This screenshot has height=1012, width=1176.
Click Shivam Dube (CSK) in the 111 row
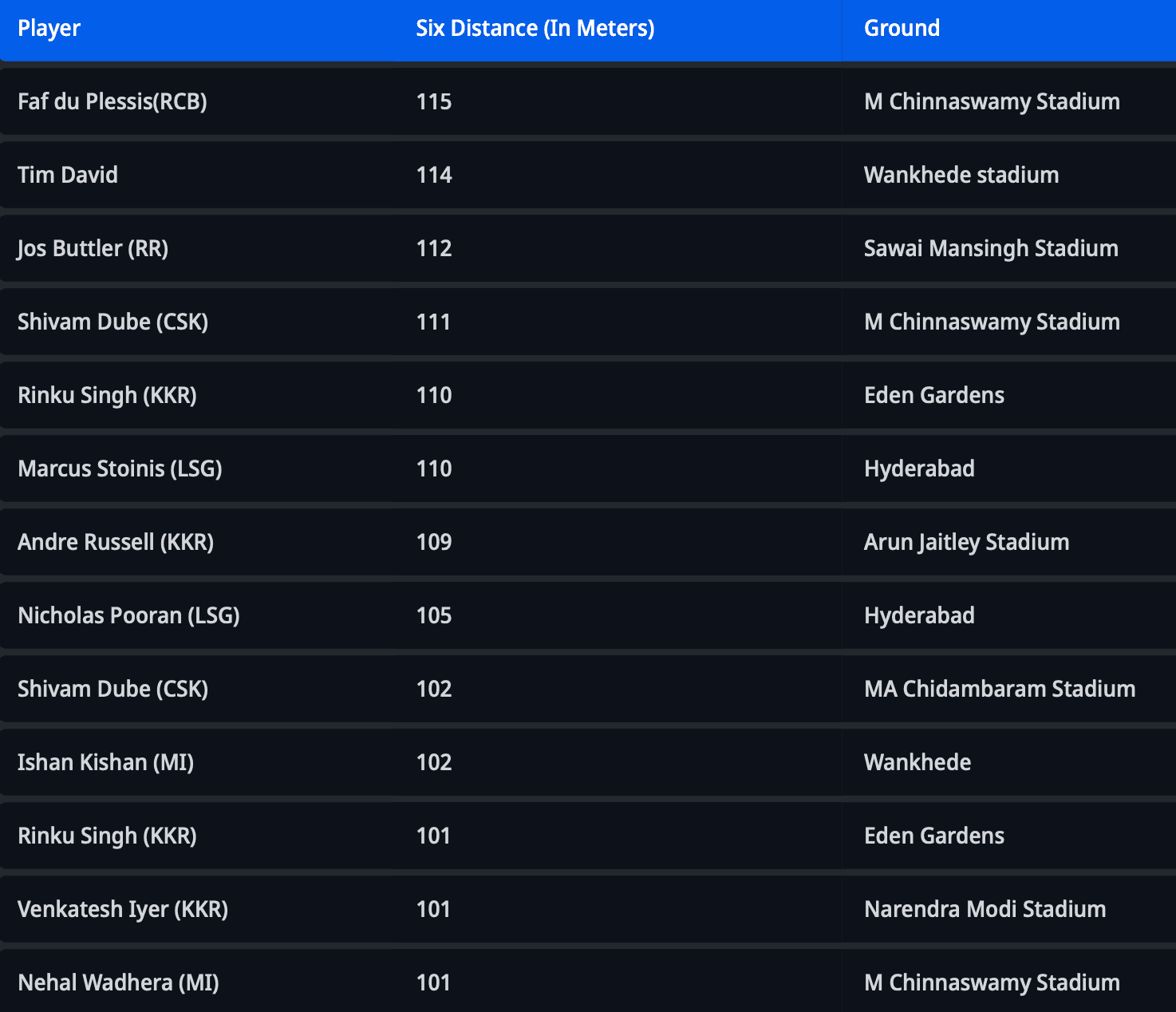[x=112, y=322]
